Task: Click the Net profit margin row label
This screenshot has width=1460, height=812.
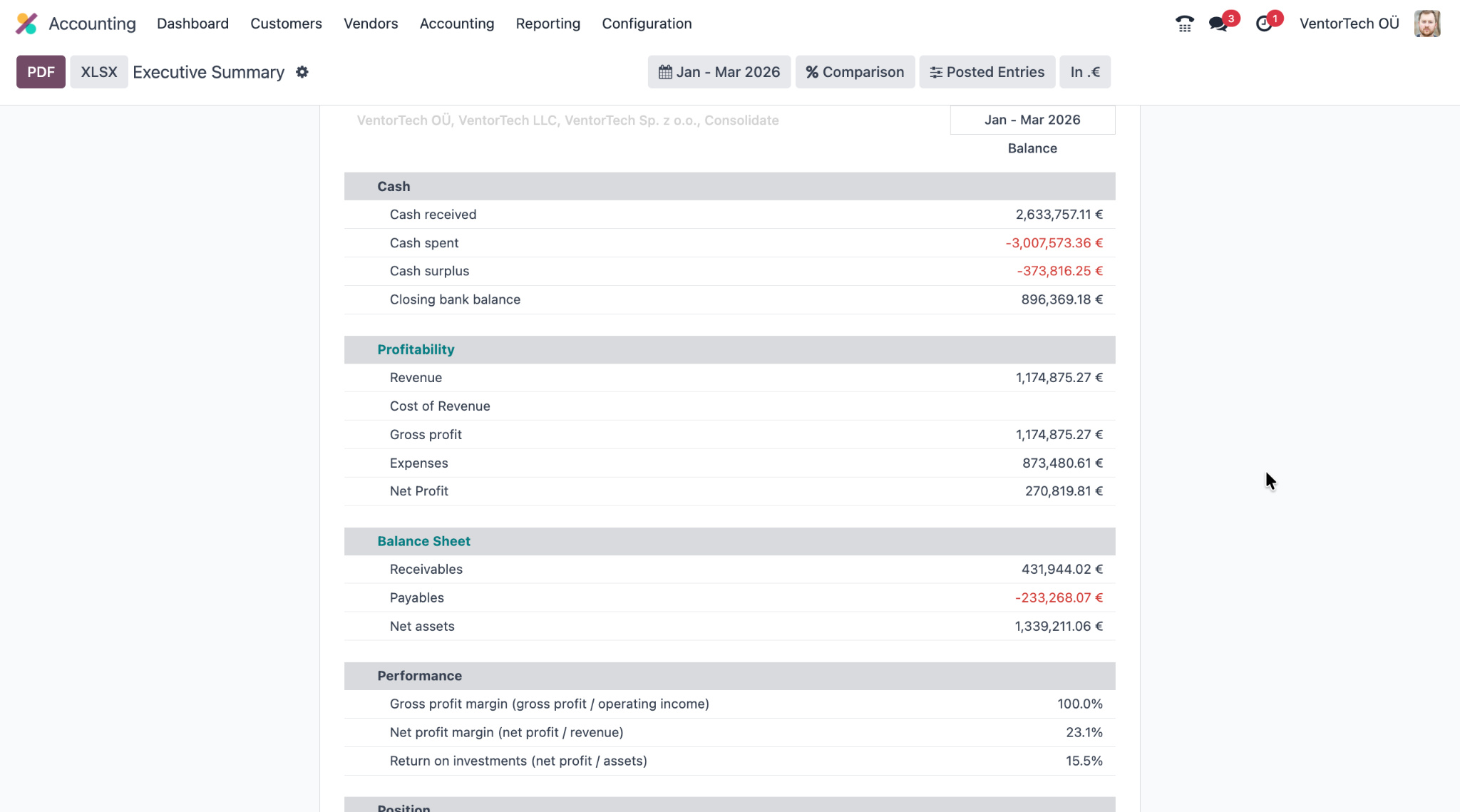Action: [506, 733]
